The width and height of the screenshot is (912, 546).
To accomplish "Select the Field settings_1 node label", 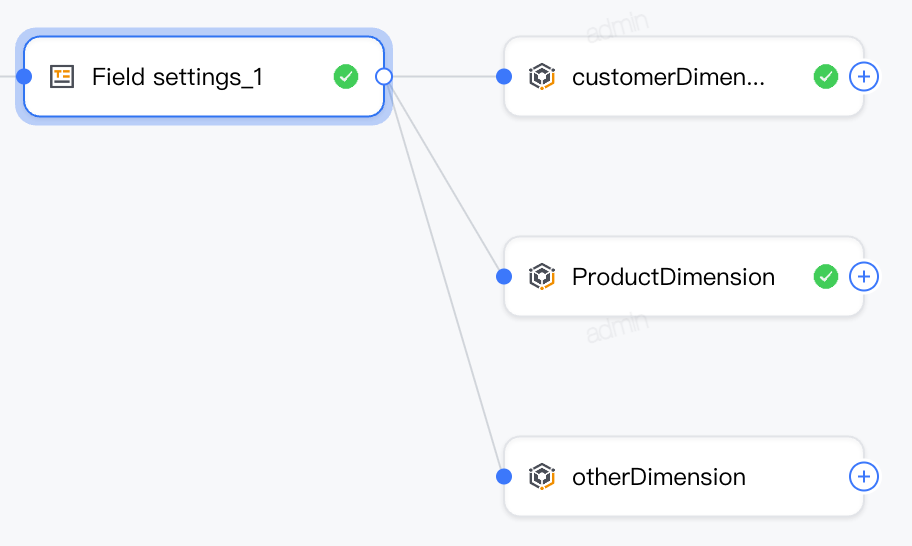I will click(177, 77).
